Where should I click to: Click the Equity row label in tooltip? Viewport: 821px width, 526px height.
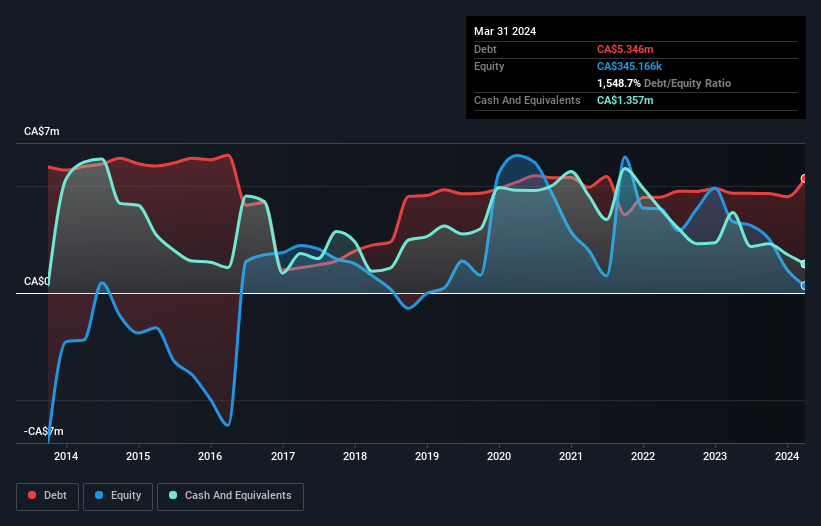coord(489,66)
